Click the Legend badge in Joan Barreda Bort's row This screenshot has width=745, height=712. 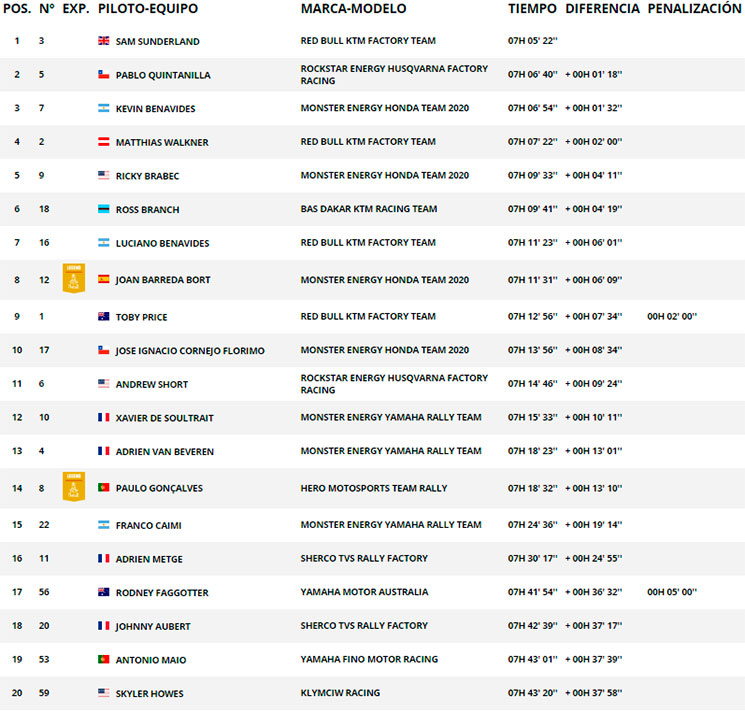click(74, 278)
